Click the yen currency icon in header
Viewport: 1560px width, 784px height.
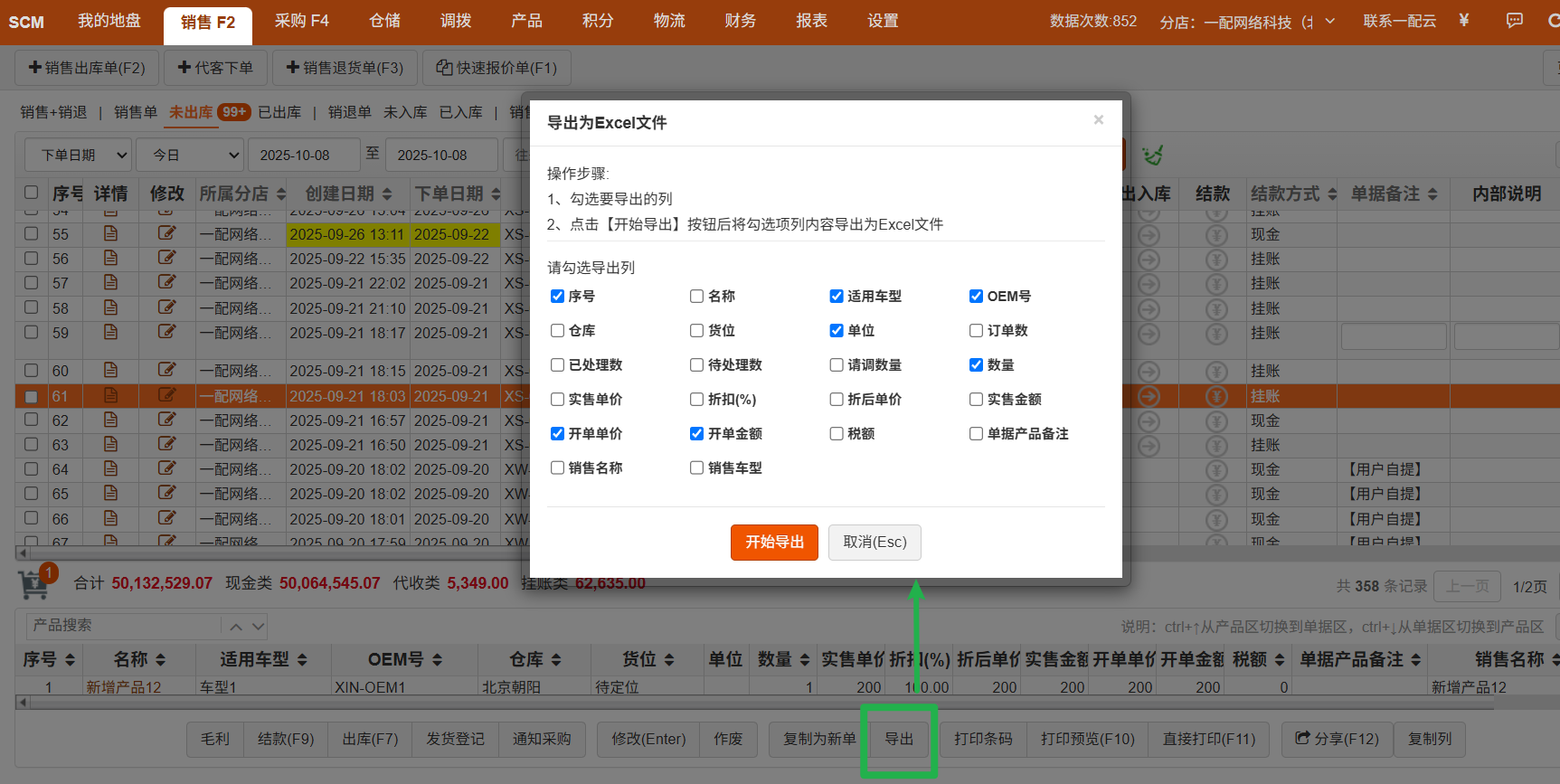click(1463, 21)
